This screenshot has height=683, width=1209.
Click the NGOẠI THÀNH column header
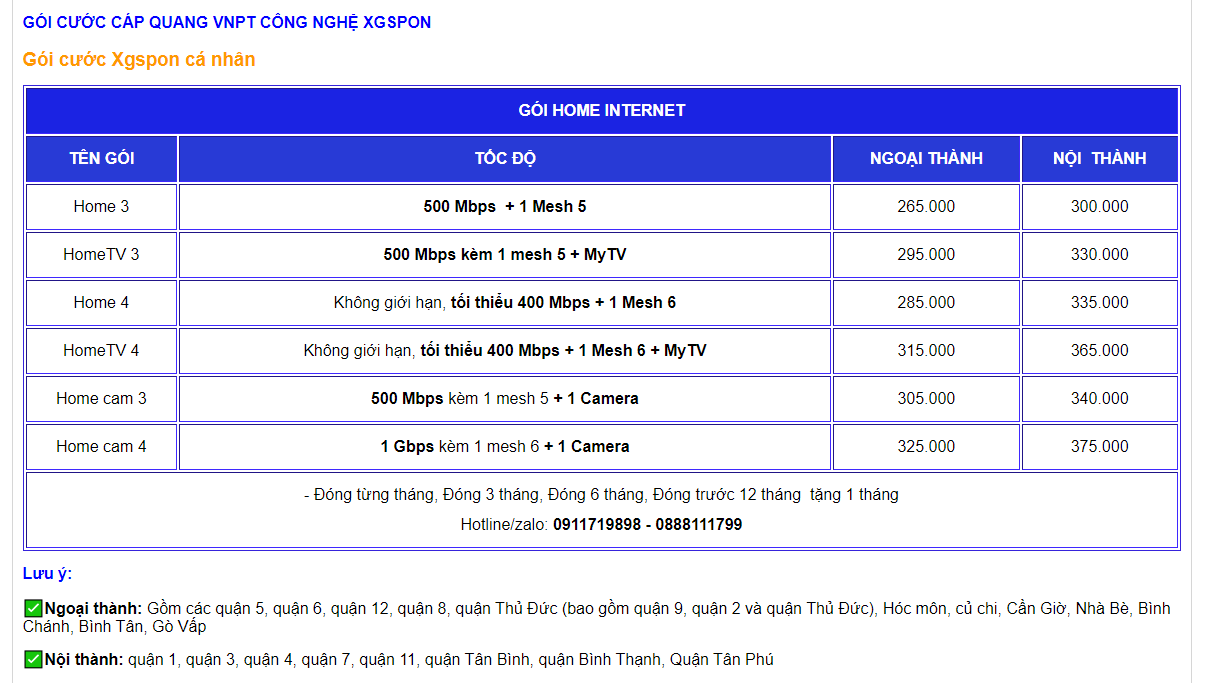click(x=926, y=158)
